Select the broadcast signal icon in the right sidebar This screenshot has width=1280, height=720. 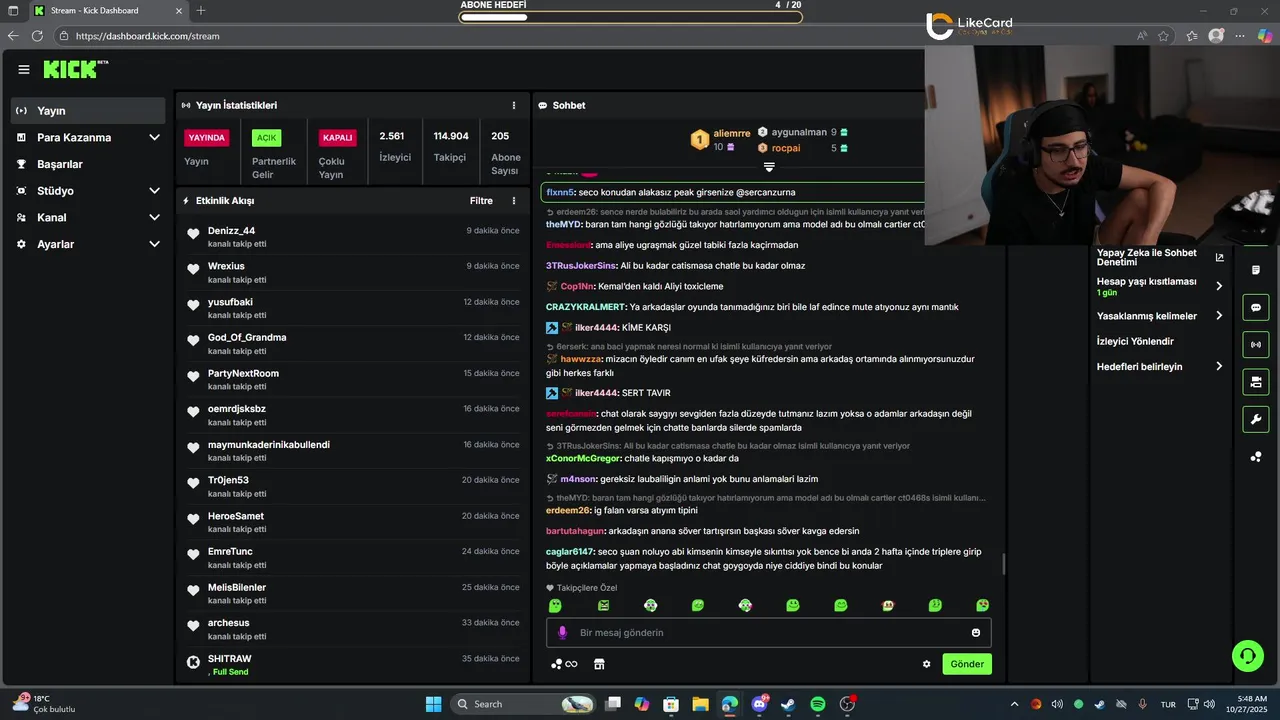pyautogui.click(x=1256, y=345)
